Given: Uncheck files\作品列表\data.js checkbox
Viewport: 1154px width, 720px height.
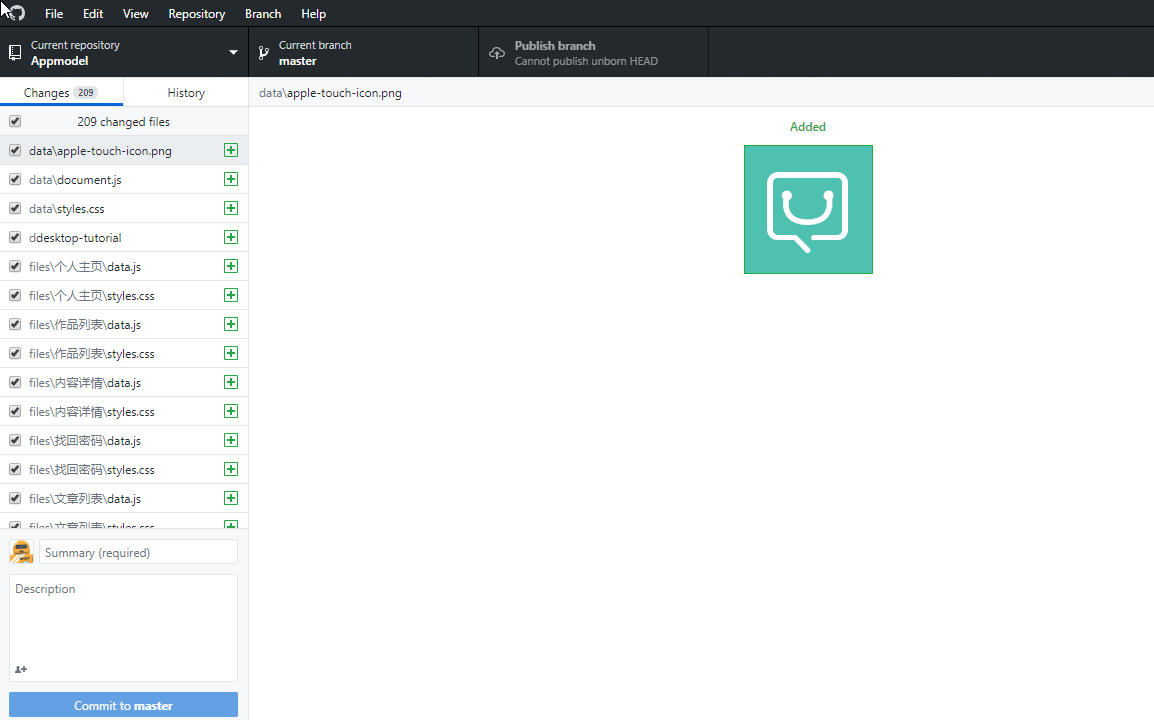Looking at the screenshot, I should [15, 324].
